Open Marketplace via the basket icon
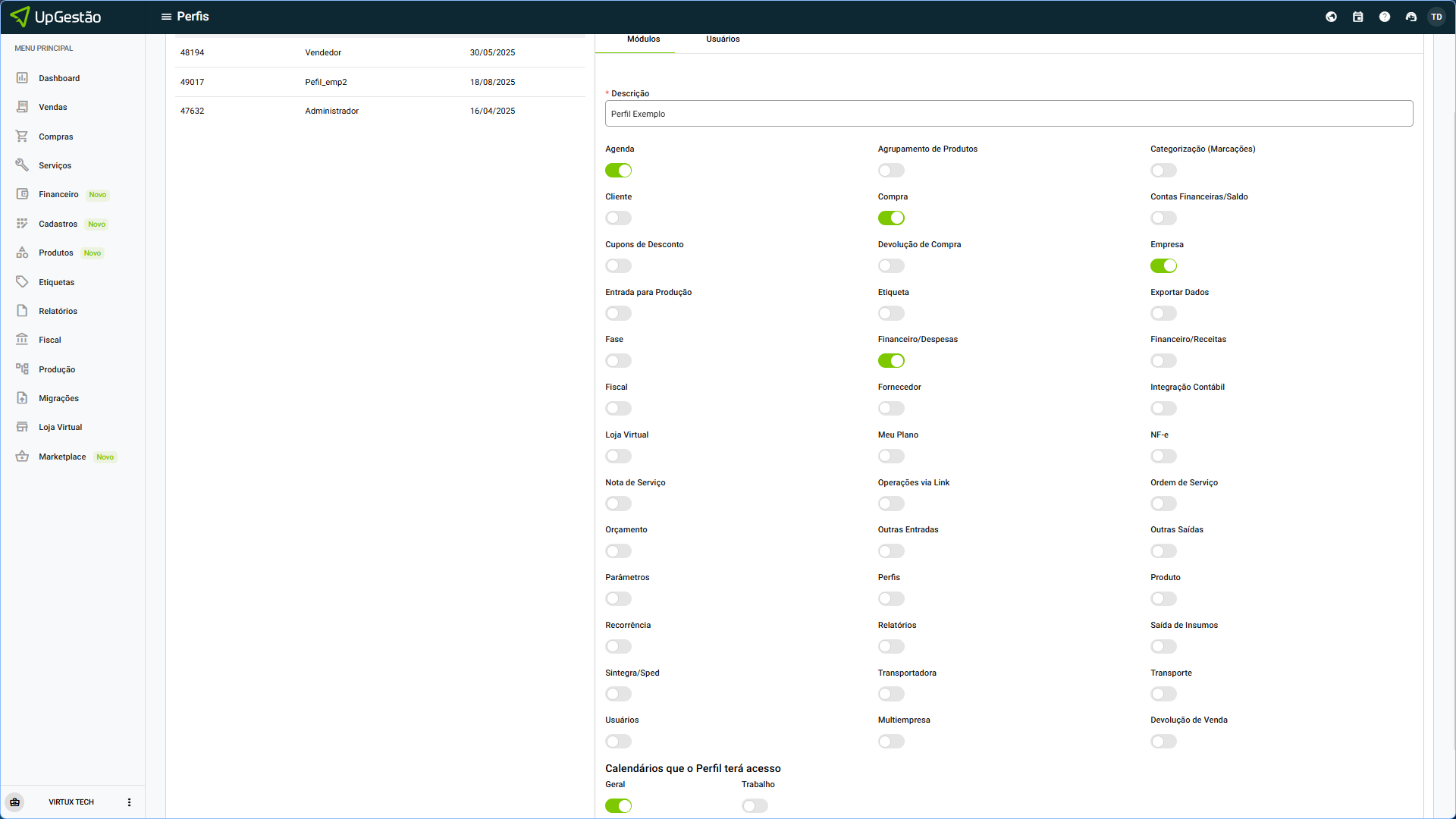The image size is (1456, 819). tap(22, 457)
